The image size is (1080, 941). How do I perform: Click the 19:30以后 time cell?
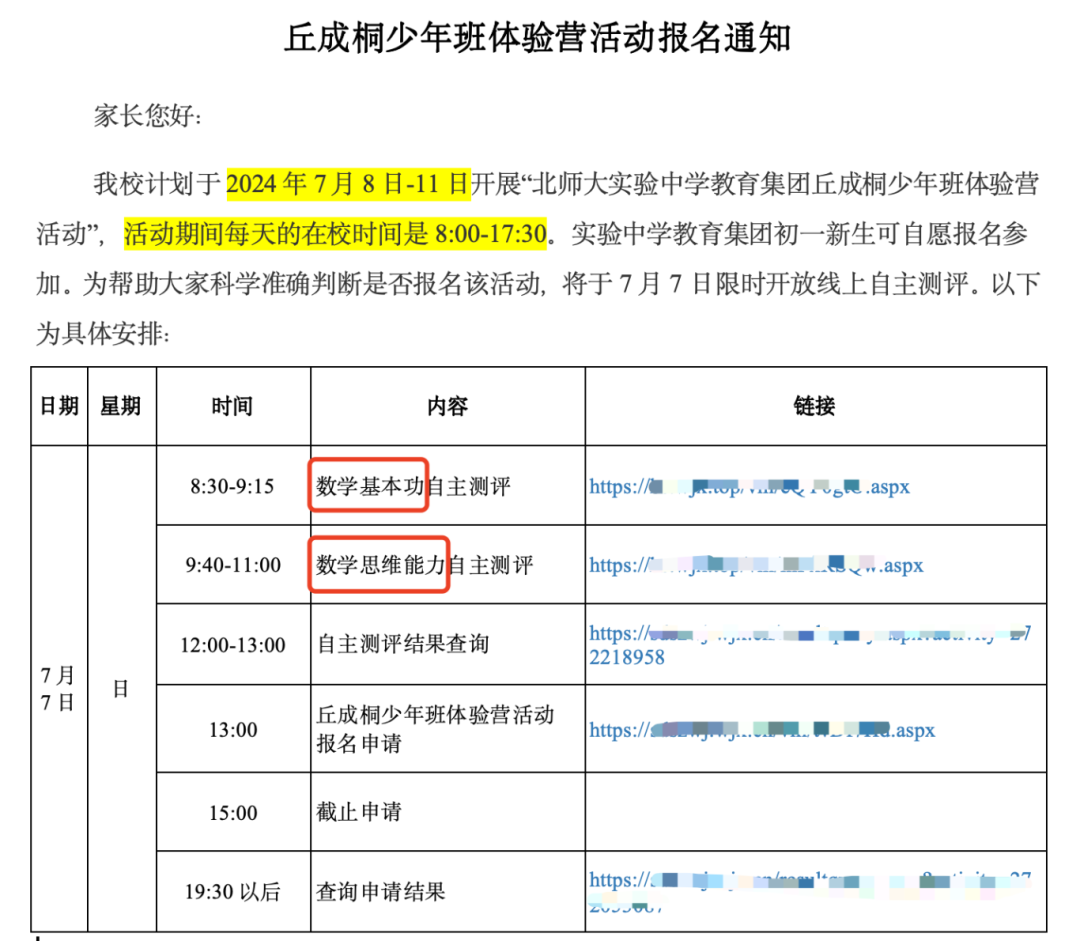coord(233,892)
